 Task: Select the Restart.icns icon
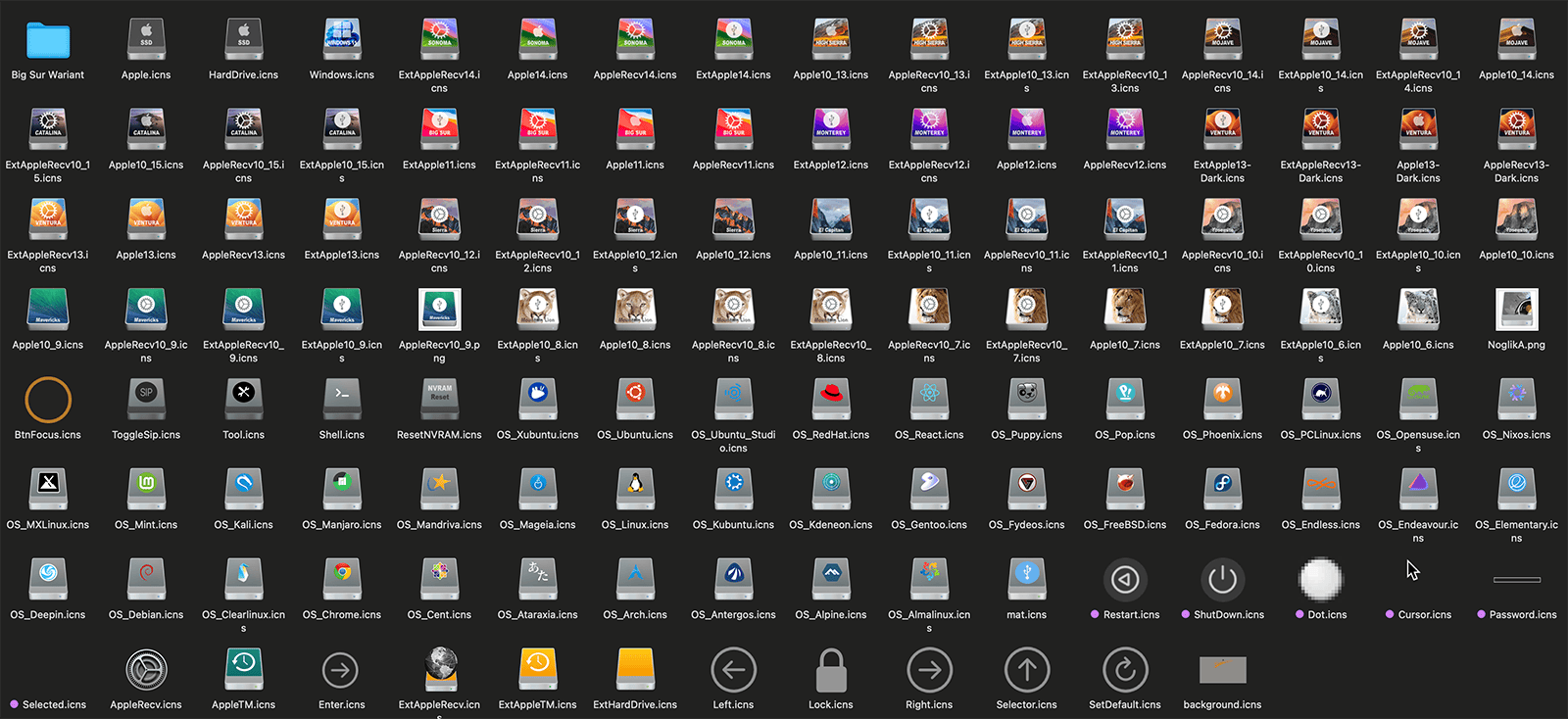pos(1125,580)
